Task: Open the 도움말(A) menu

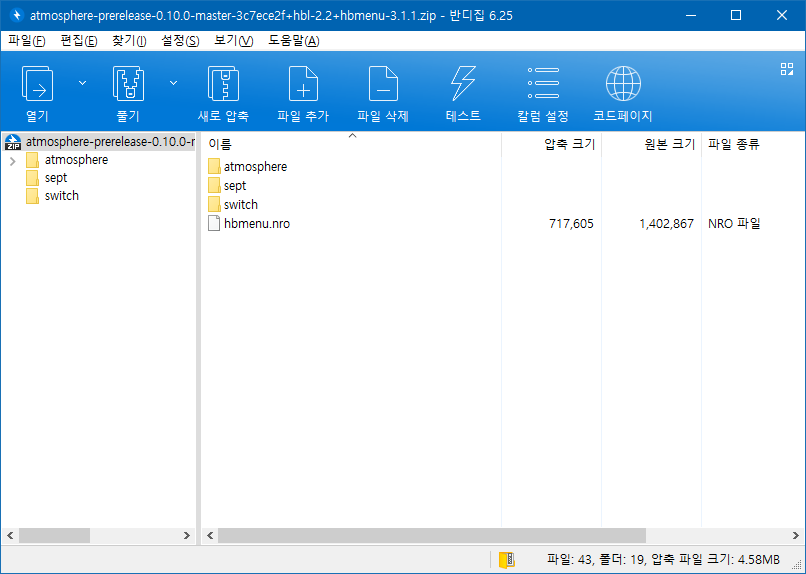Action: pyautogui.click(x=294, y=41)
